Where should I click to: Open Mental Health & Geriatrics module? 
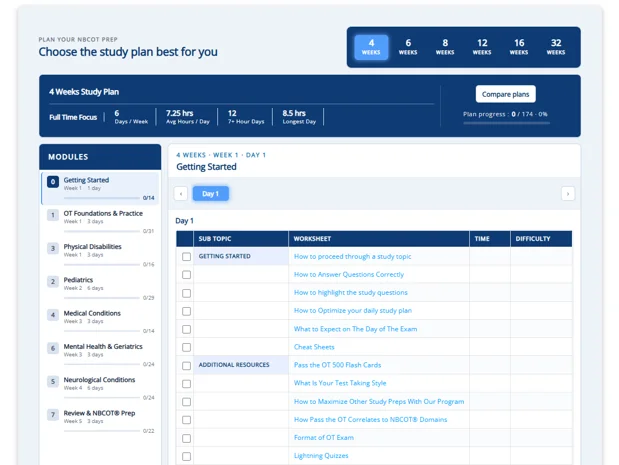(100, 354)
